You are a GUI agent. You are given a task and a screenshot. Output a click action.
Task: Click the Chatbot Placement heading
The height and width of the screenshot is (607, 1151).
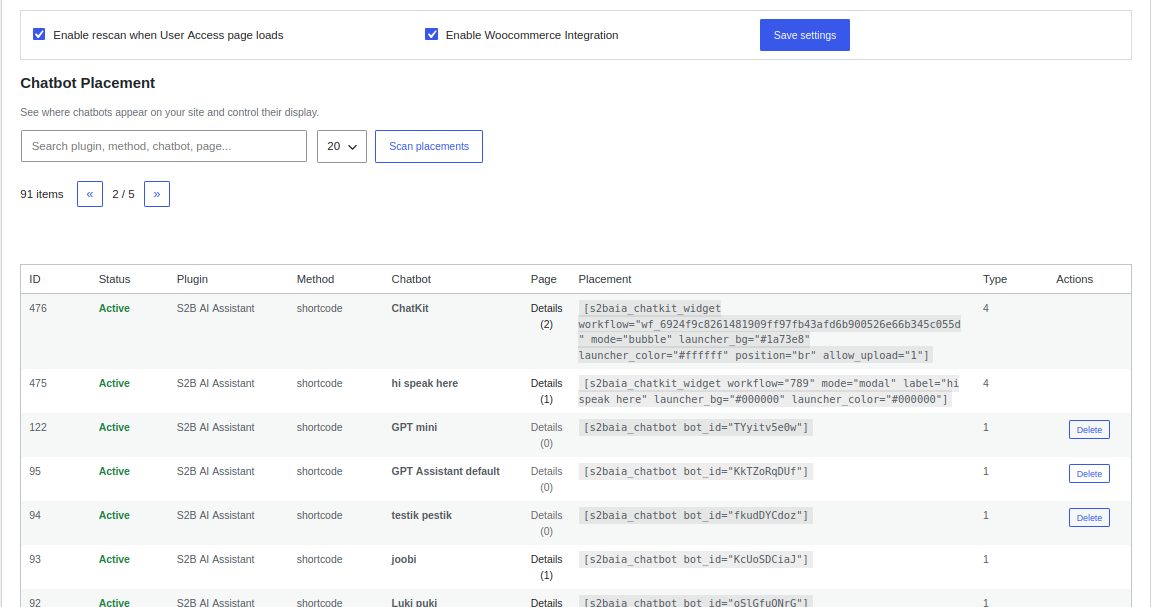tap(87, 83)
